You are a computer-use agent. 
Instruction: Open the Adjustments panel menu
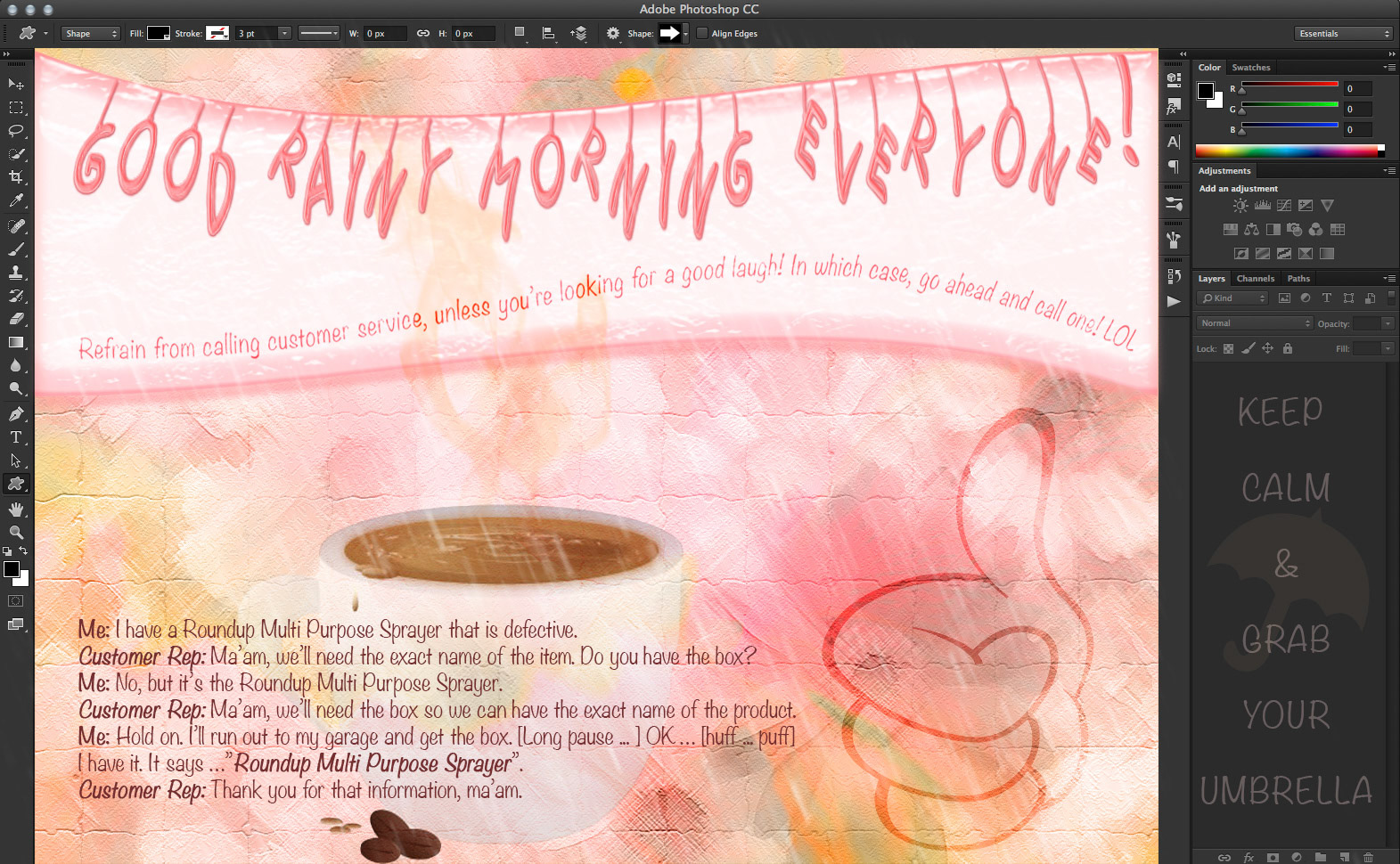[x=1389, y=171]
